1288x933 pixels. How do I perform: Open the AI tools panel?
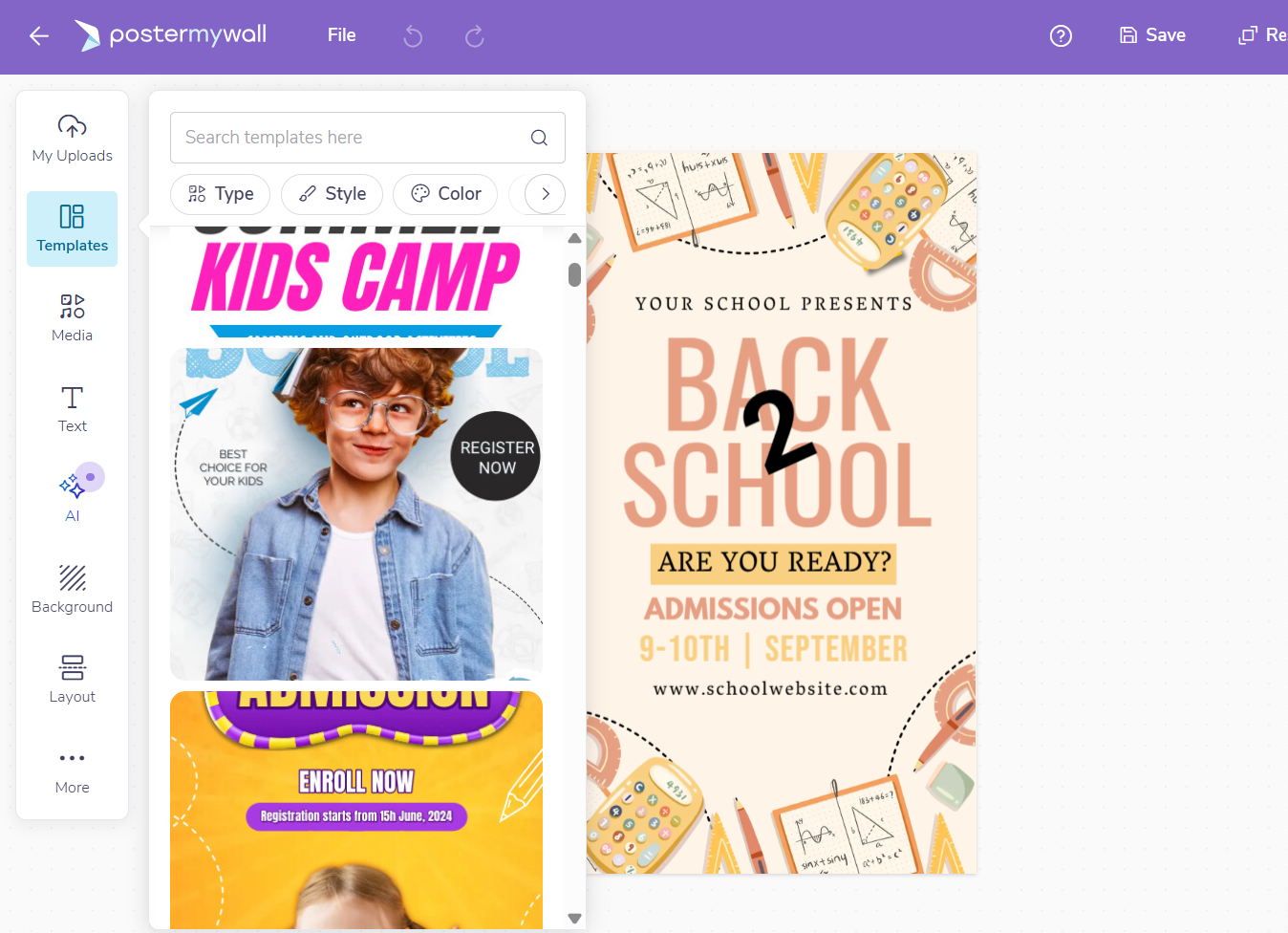73,498
